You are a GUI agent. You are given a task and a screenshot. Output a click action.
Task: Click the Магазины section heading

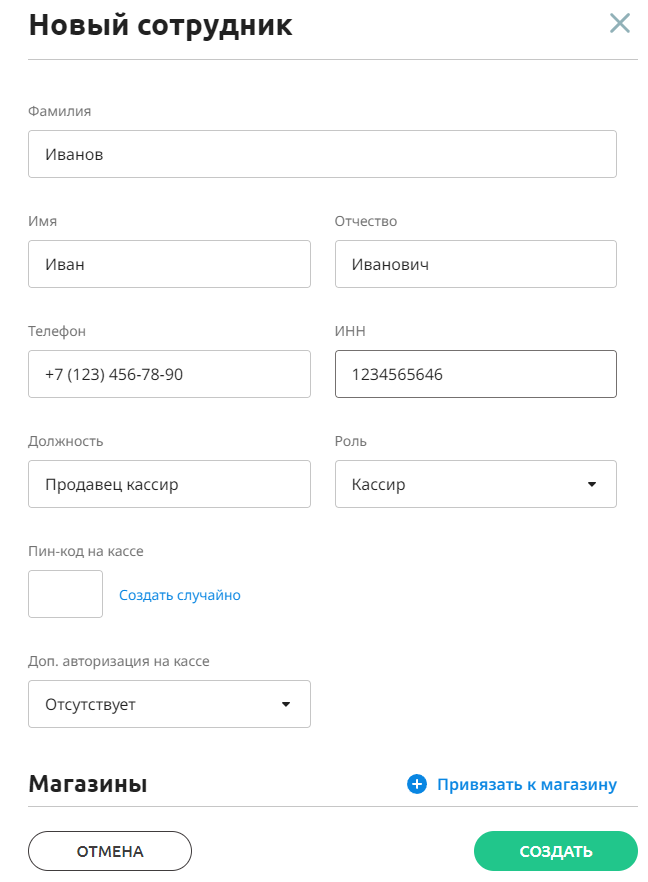tap(88, 784)
